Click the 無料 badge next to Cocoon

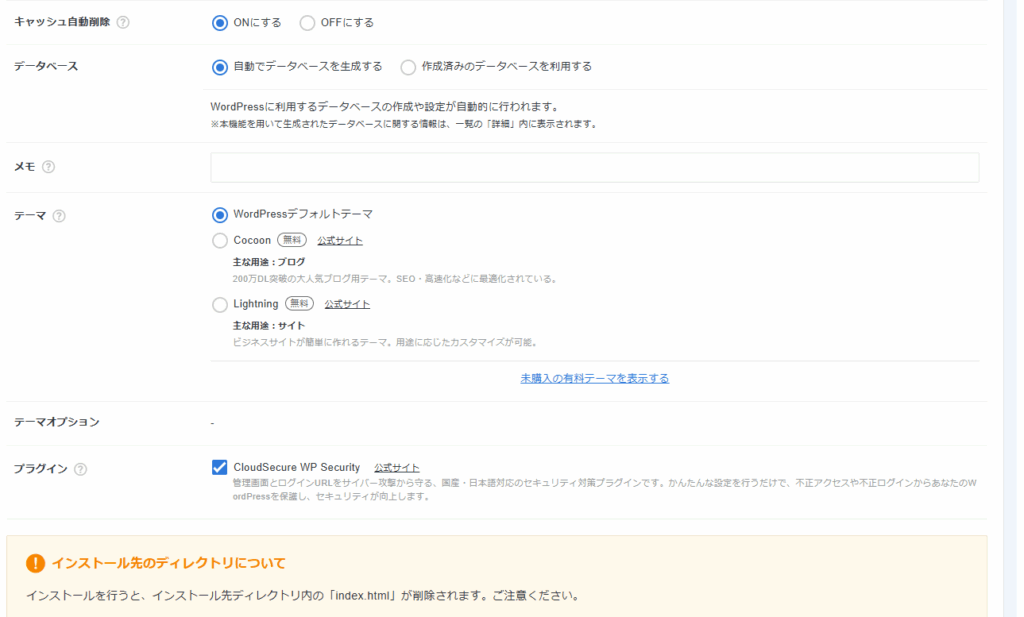291,240
